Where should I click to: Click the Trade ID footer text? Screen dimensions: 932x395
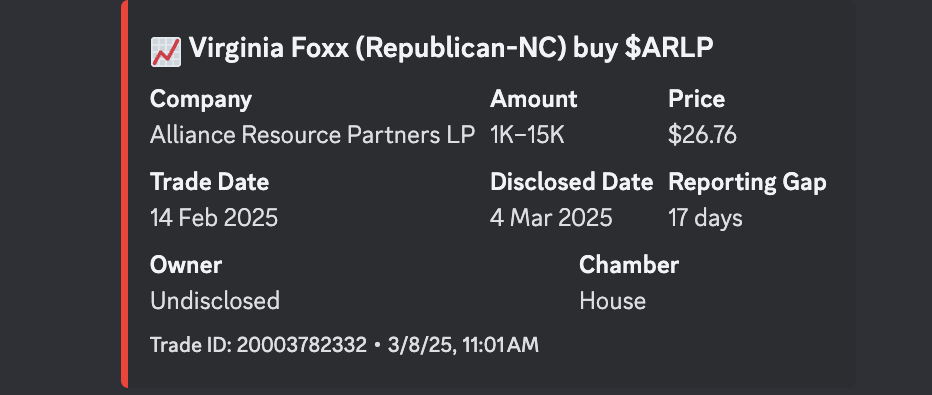[x=344, y=345]
